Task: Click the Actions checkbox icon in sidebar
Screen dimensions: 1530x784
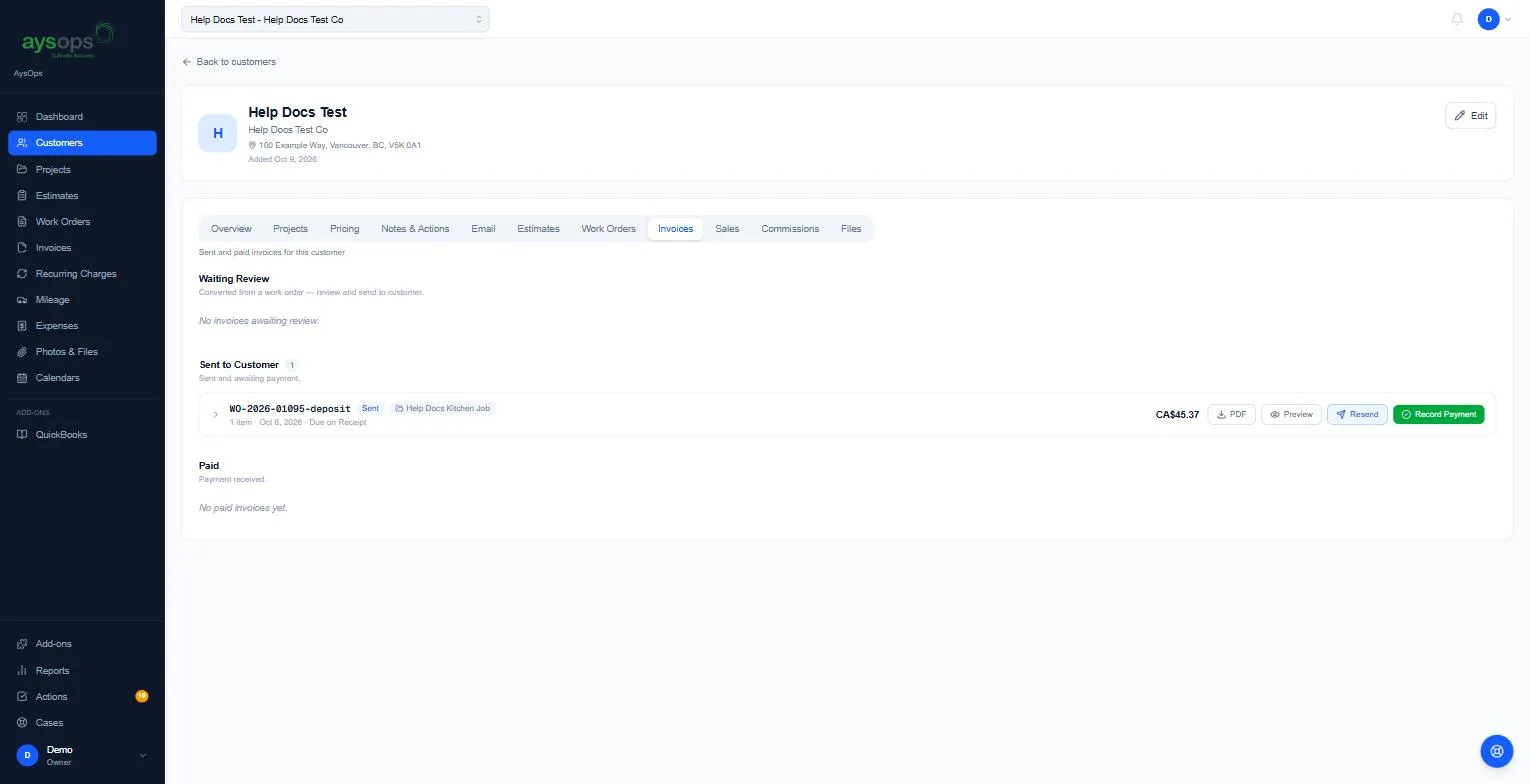Action: (22, 697)
